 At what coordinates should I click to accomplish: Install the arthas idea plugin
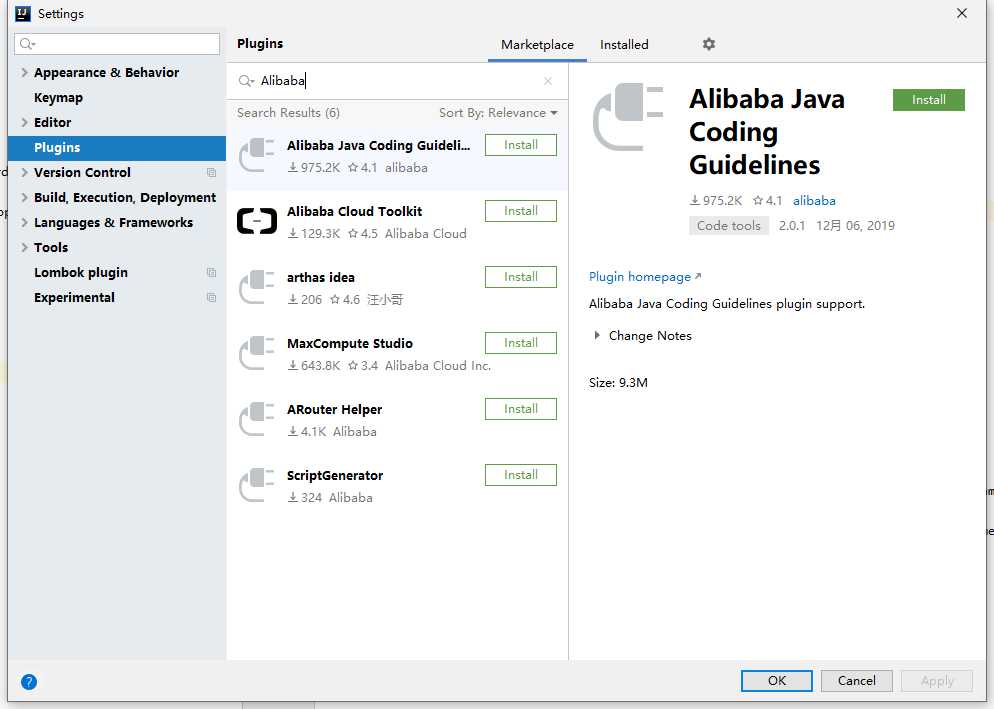click(x=520, y=277)
